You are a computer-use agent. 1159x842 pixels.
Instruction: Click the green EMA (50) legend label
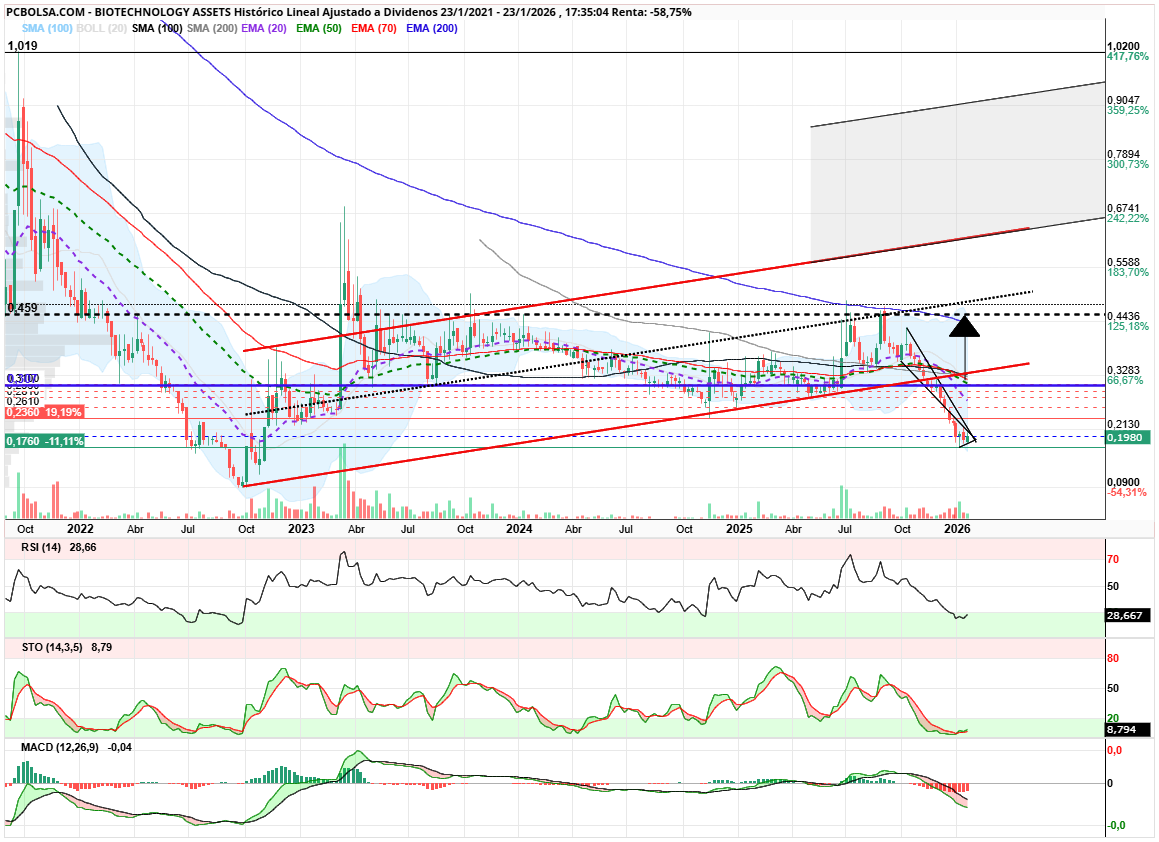pos(319,28)
